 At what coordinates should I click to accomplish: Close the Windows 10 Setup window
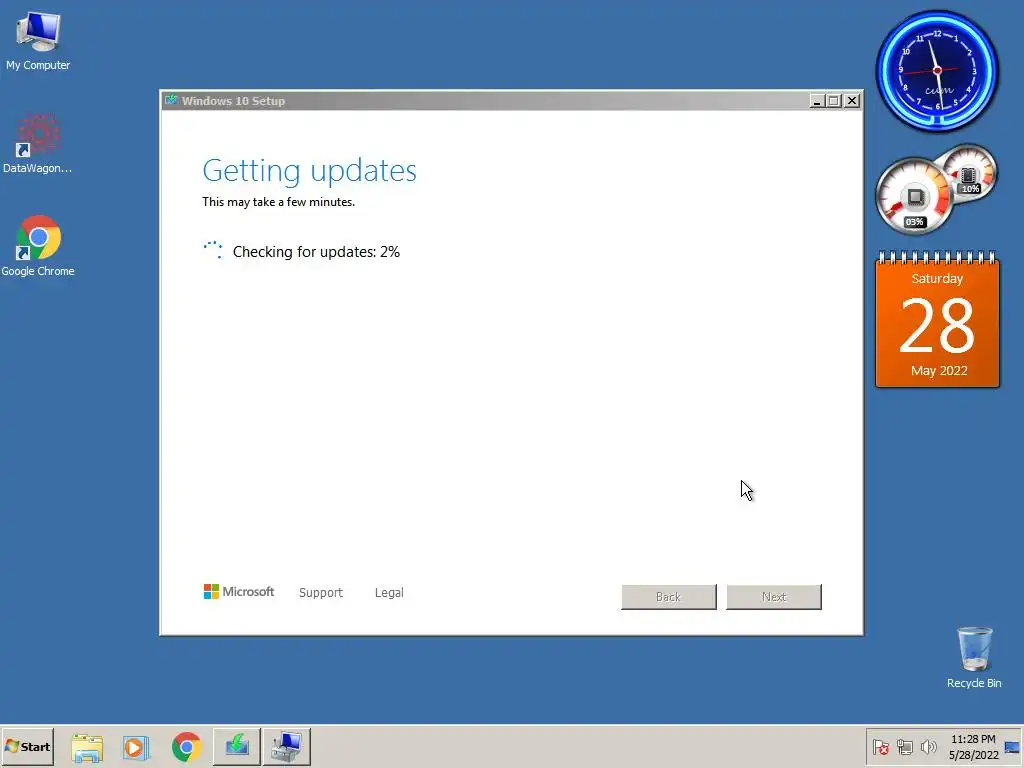click(x=852, y=101)
